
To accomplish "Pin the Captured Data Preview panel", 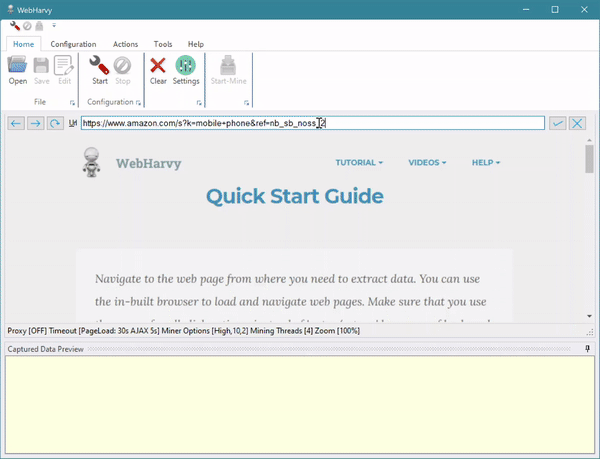I will click(588, 348).
